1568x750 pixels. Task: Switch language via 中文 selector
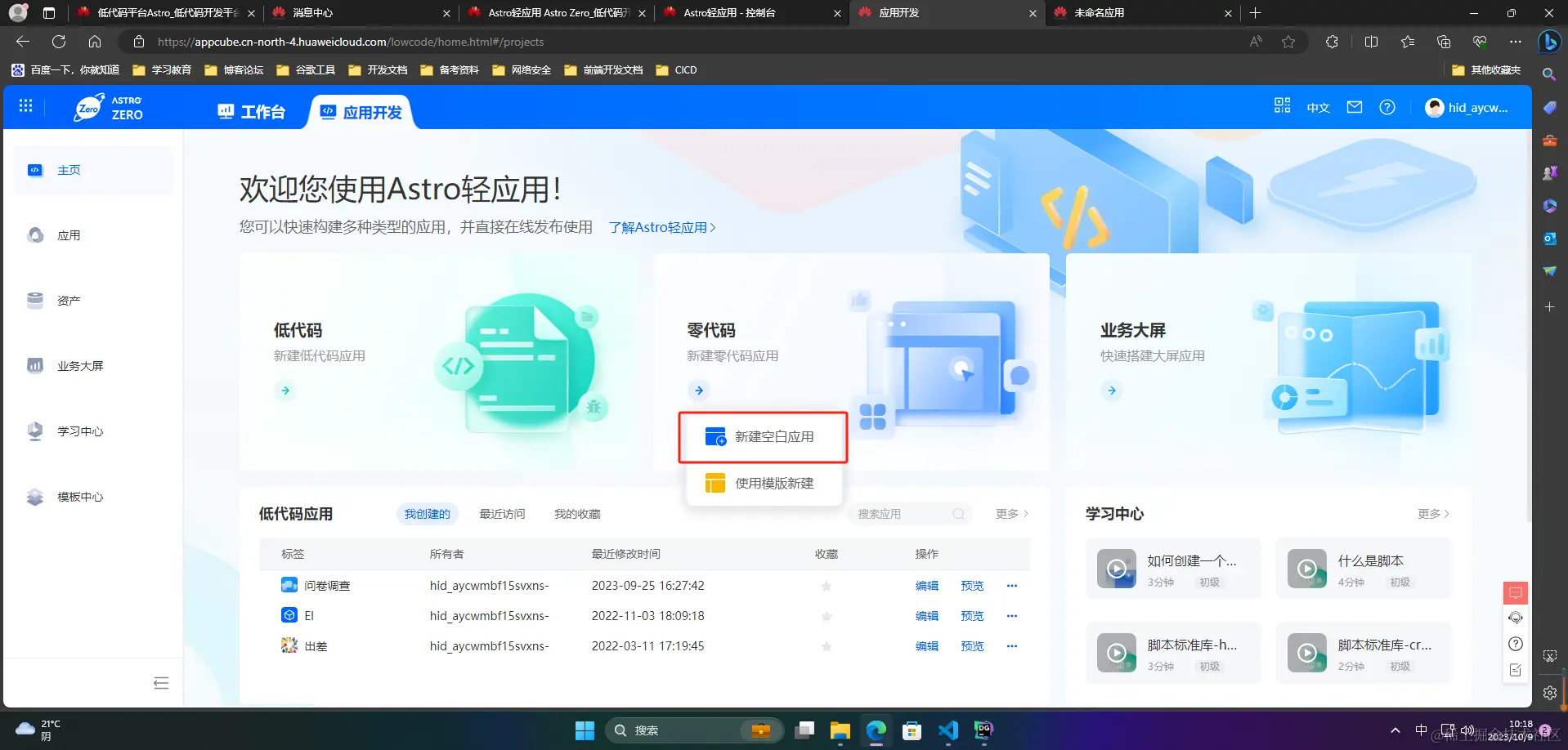1318,108
